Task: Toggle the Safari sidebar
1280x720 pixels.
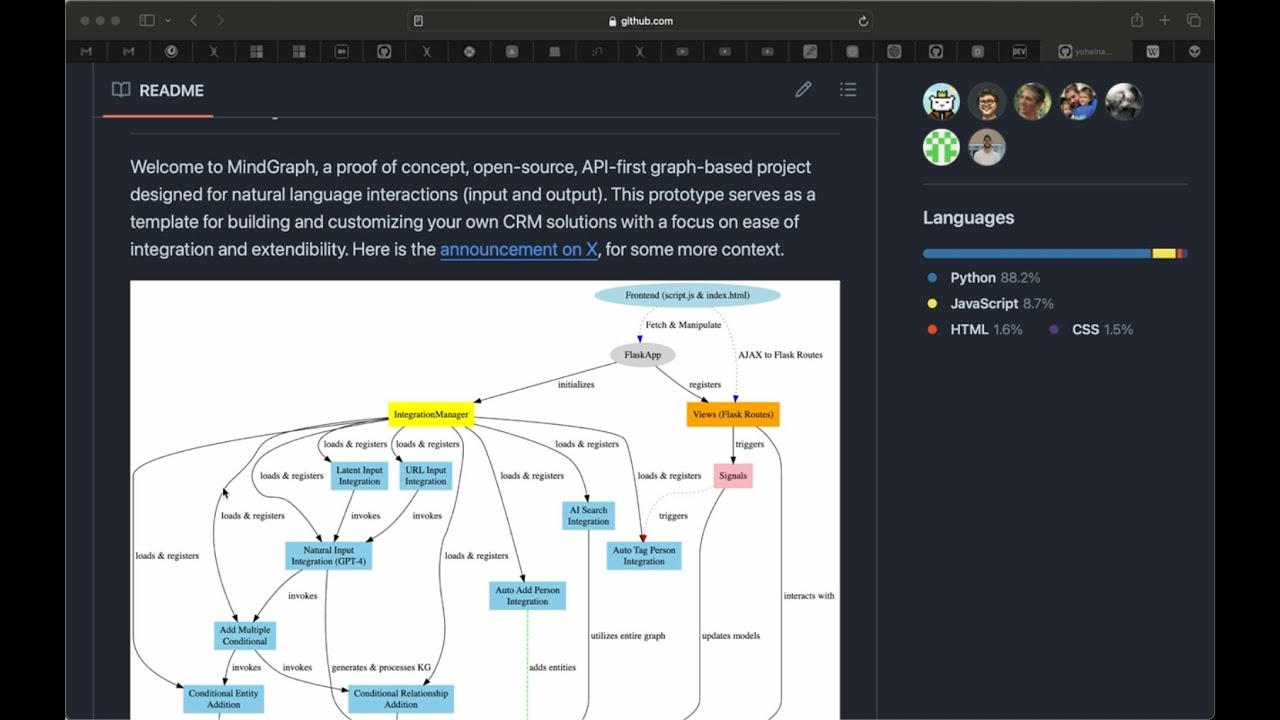Action: pyautogui.click(x=146, y=20)
